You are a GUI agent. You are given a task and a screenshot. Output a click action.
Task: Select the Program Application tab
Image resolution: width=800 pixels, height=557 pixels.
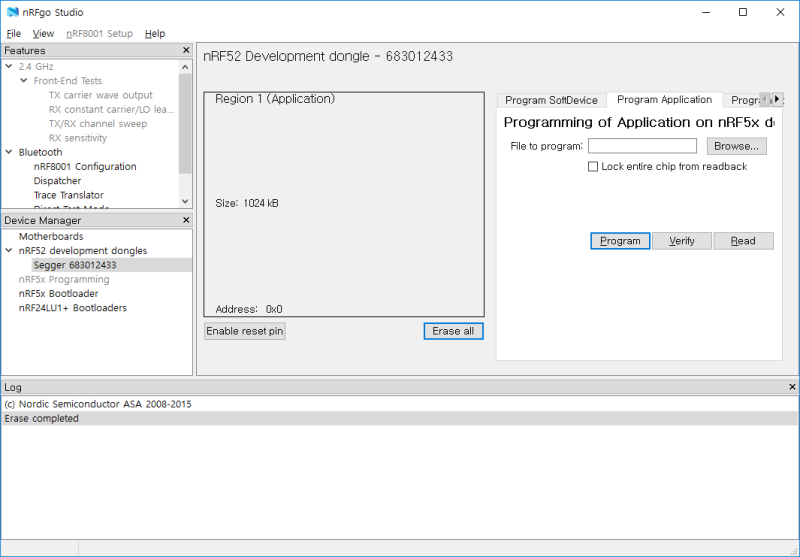click(664, 99)
